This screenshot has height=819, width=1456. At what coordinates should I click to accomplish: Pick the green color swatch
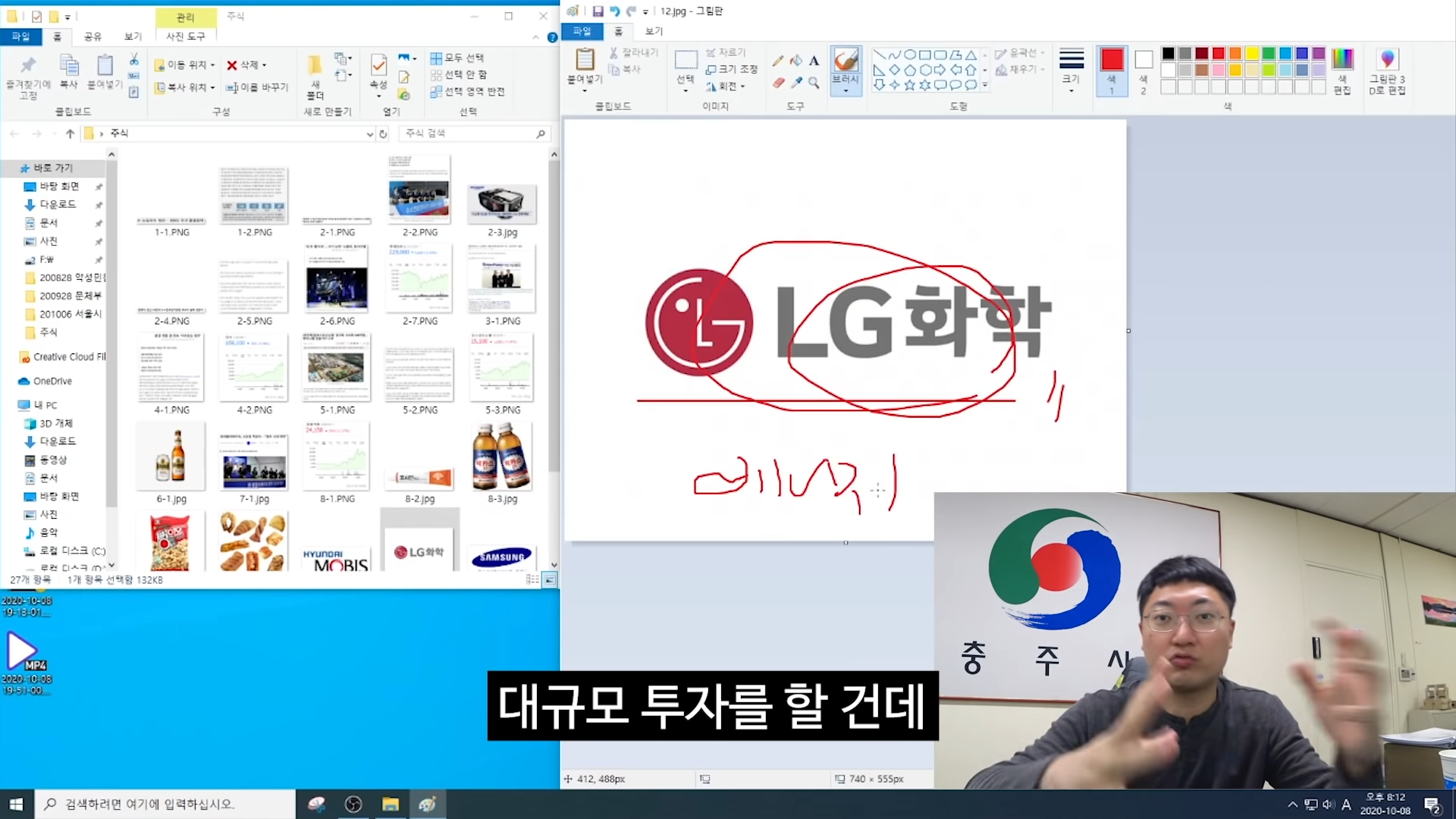(1269, 53)
